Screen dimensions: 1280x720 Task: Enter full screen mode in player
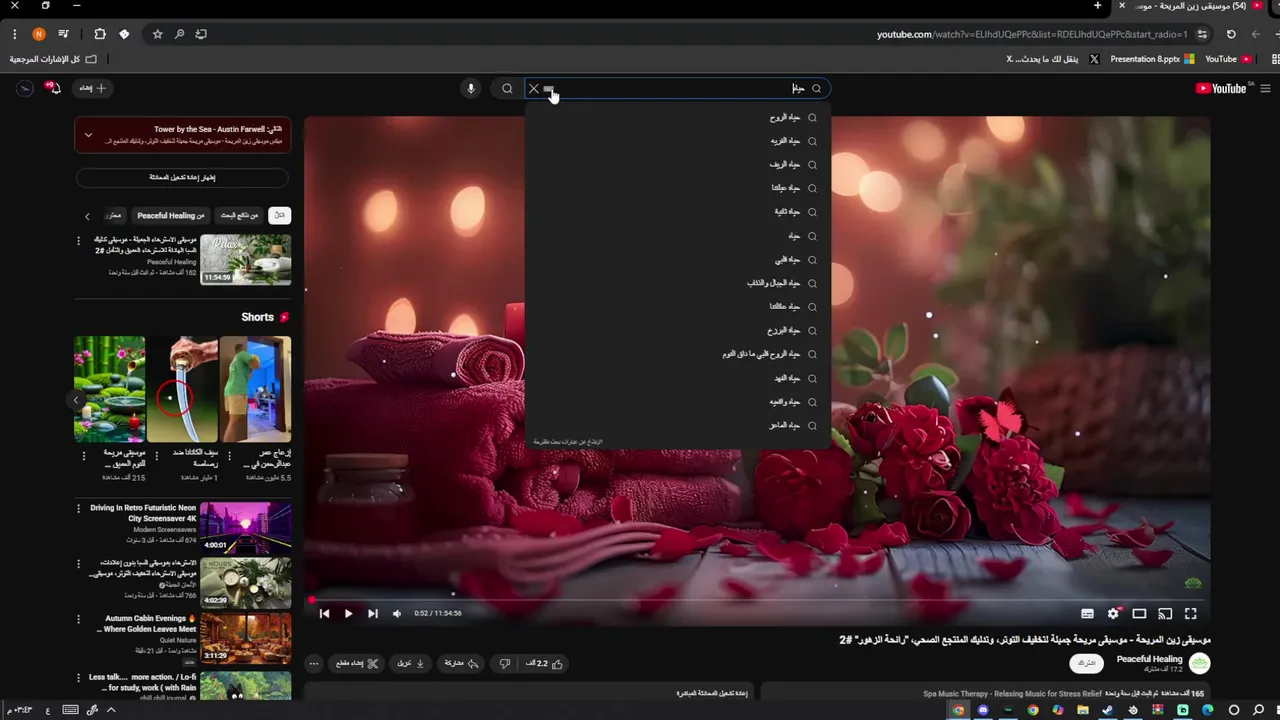click(1191, 614)
